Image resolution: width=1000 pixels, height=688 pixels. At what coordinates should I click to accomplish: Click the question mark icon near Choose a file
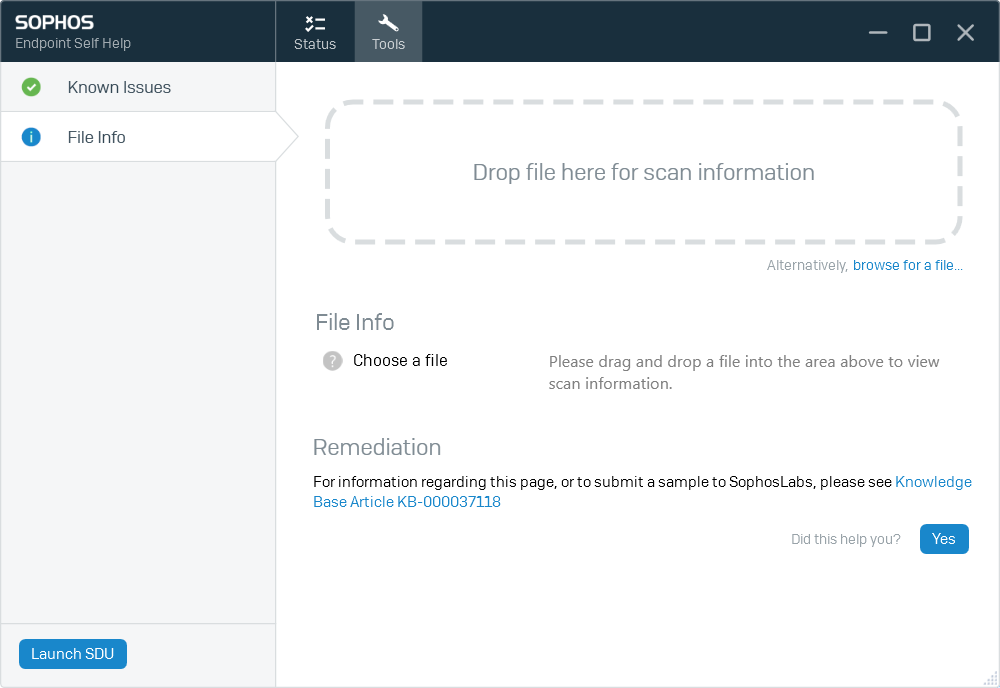tap(332, 361)
